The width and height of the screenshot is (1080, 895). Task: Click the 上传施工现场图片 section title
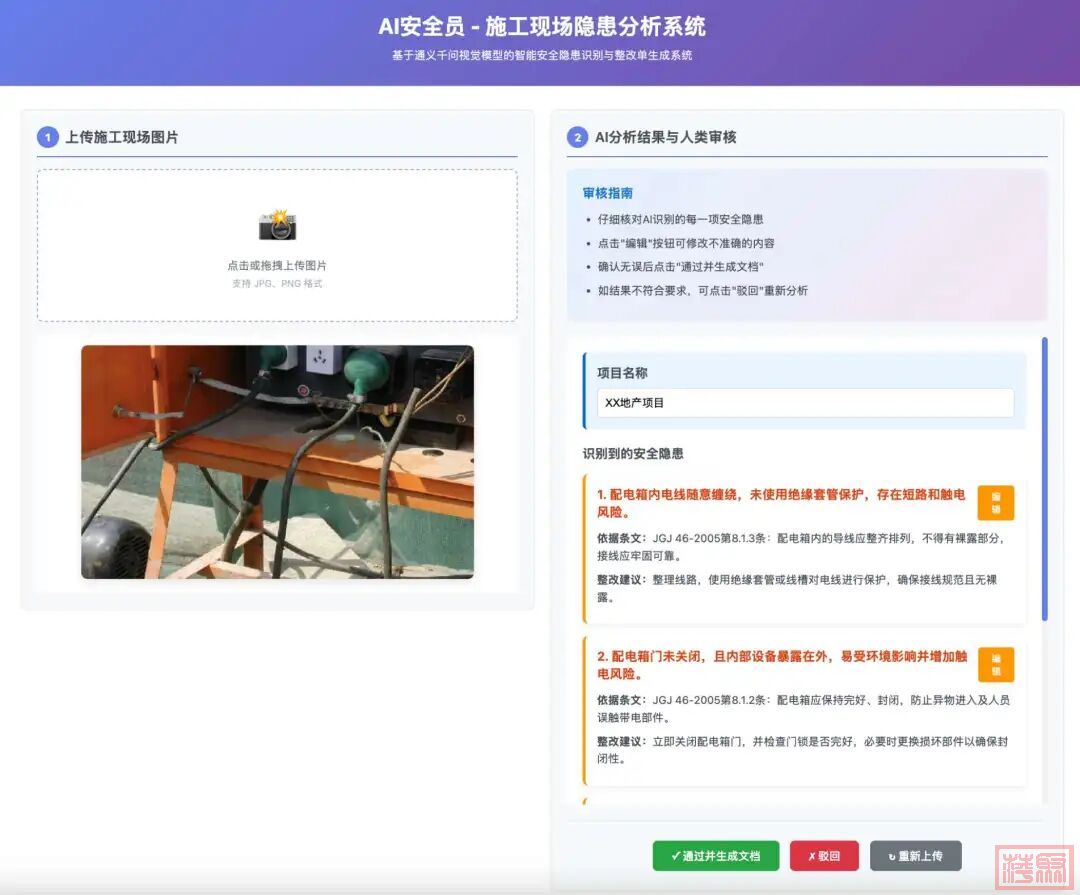tap(122, 137)
